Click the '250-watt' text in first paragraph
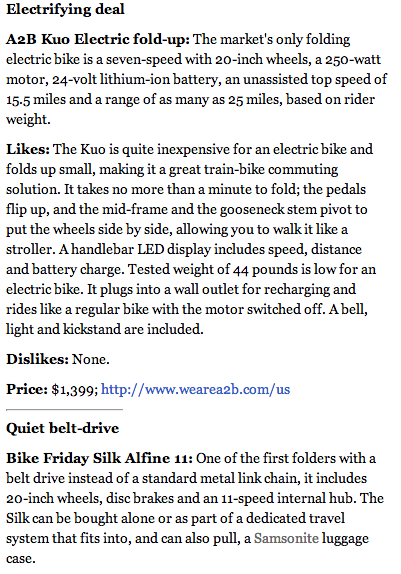The height and width of the screenshot is (574, 401). 353,60
